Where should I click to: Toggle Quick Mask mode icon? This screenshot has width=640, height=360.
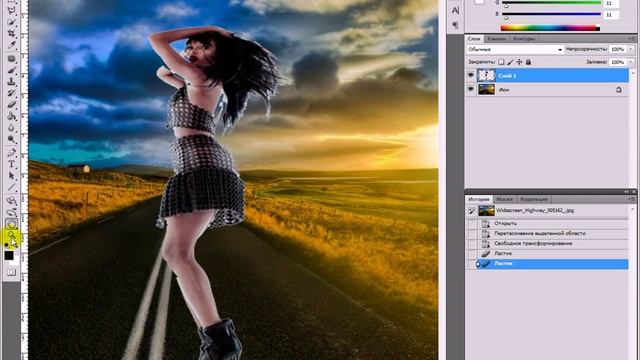tap(11, 272)
